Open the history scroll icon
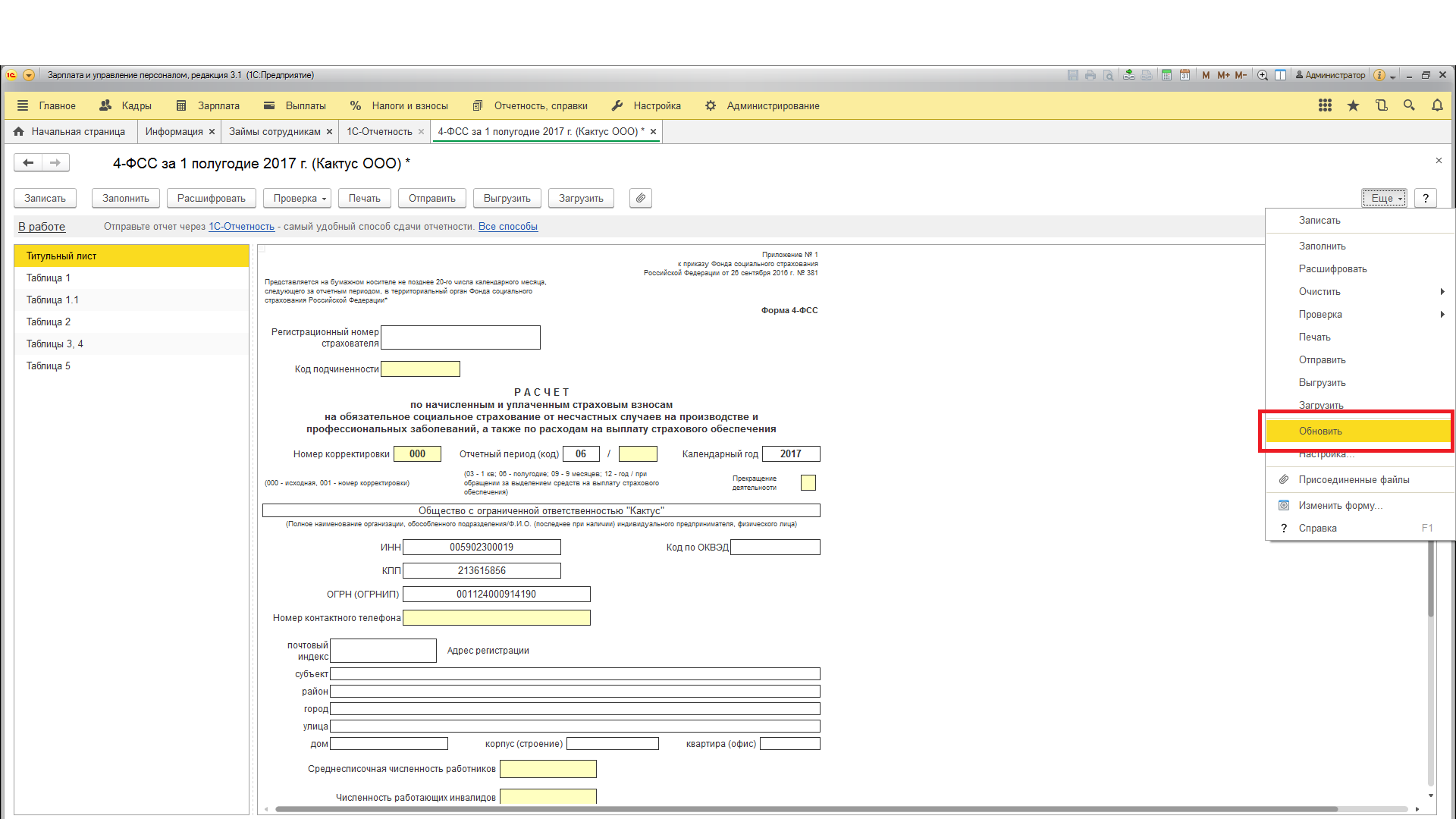 pyautogui.click(x=1381, y=105)
